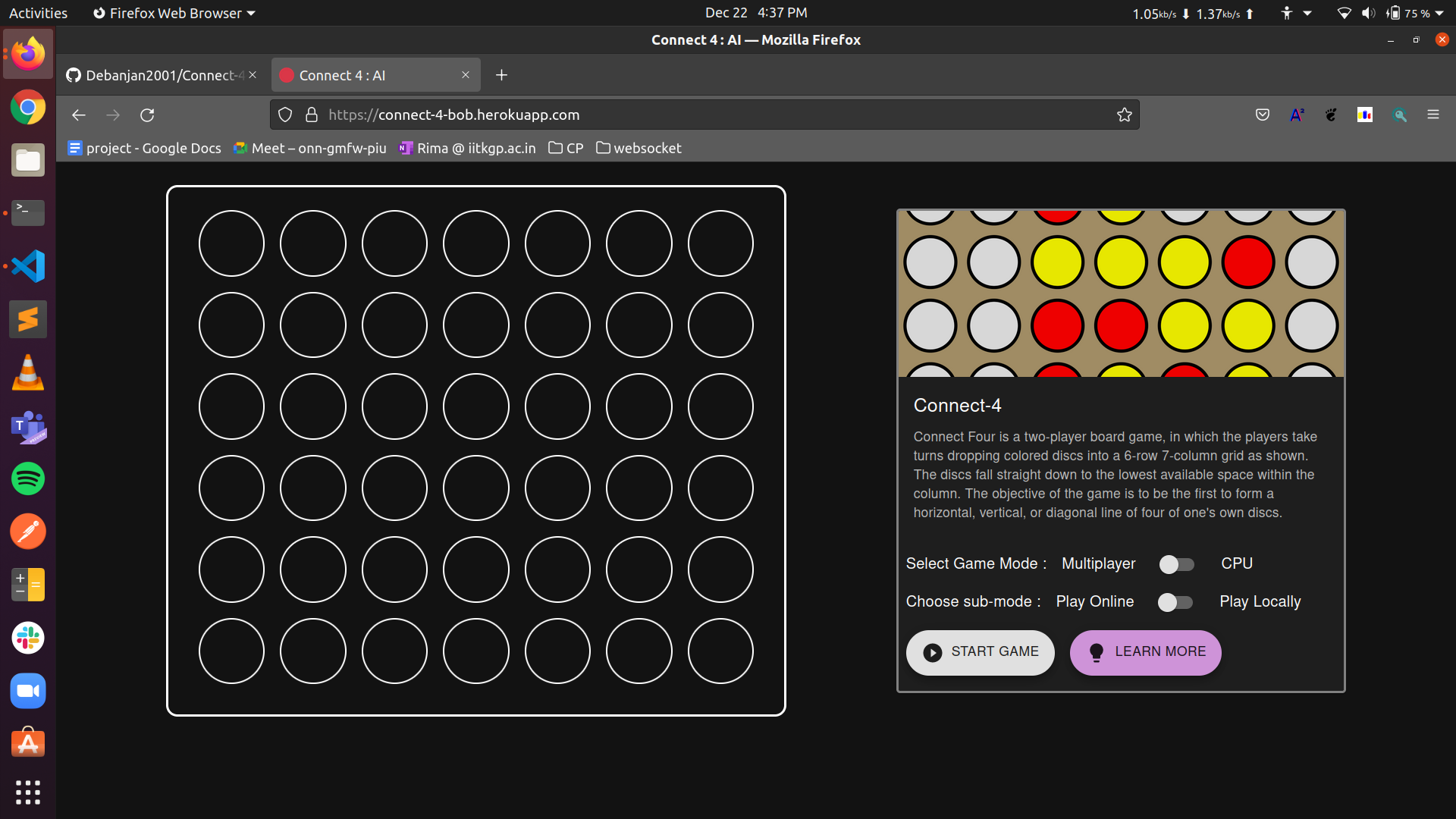Open the Save to Pocket icon

click(x=1263, y=115)
